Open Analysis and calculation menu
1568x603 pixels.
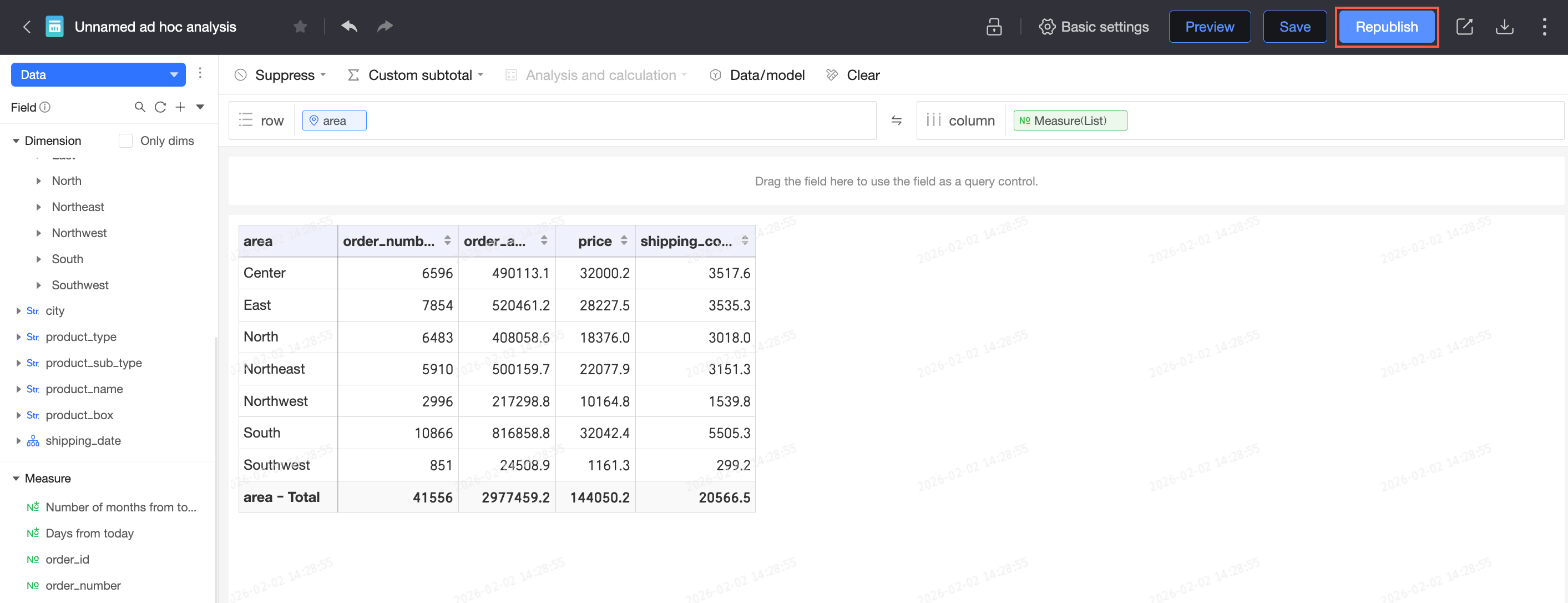click(x=596, y=75)
